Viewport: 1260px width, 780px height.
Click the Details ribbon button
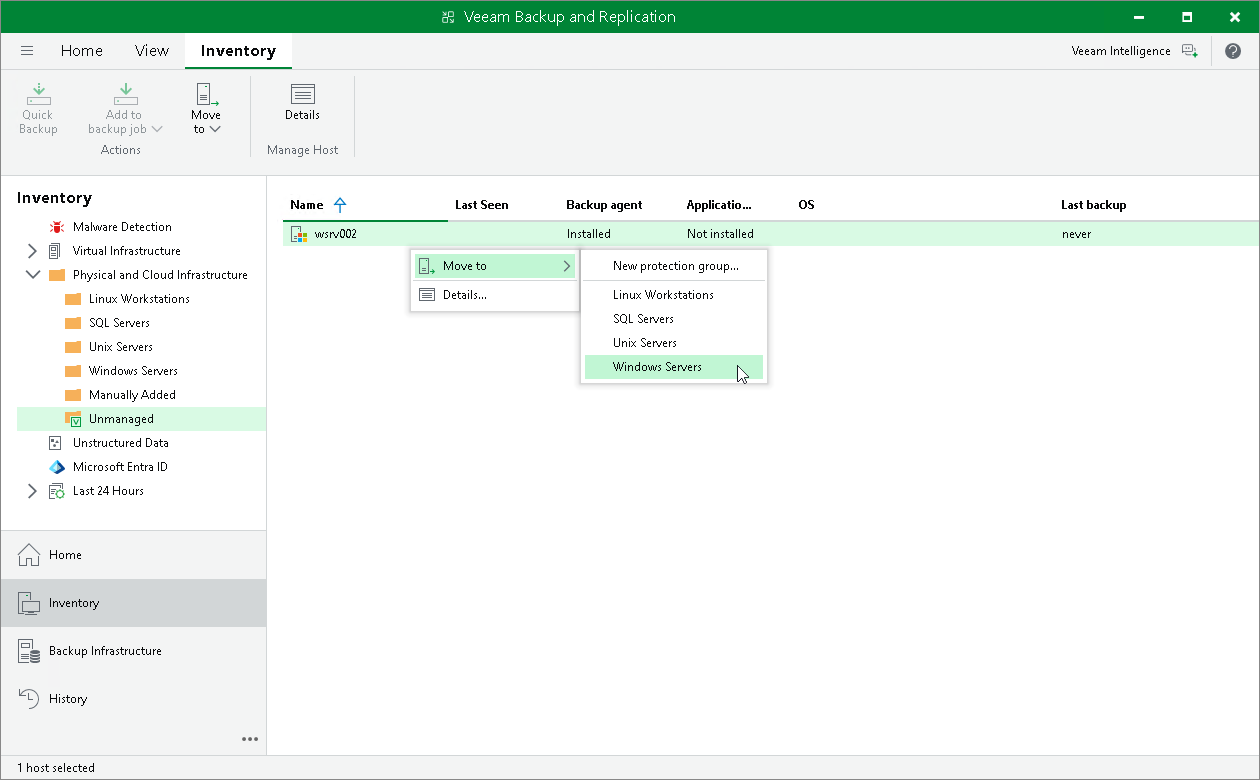tap(302, 102)
